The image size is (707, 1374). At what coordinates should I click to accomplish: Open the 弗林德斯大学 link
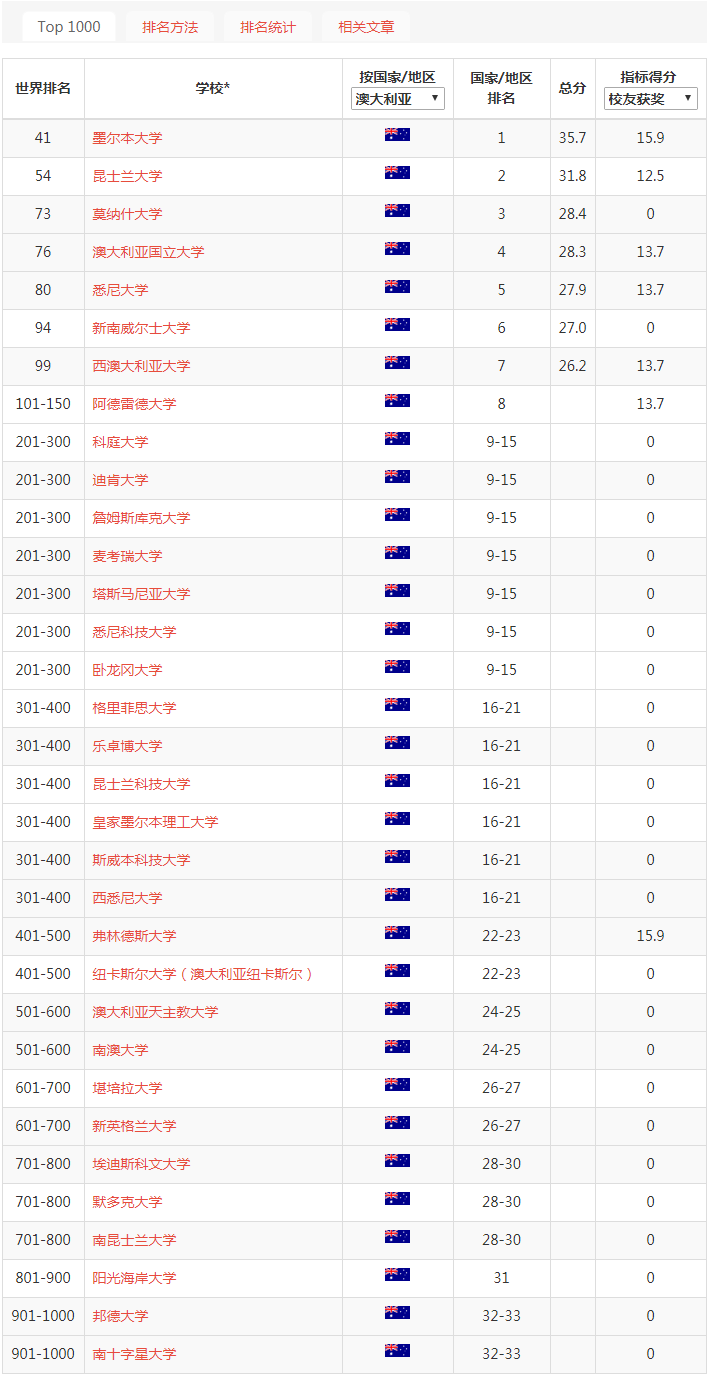pyautogui.click(x=134, y=936)
